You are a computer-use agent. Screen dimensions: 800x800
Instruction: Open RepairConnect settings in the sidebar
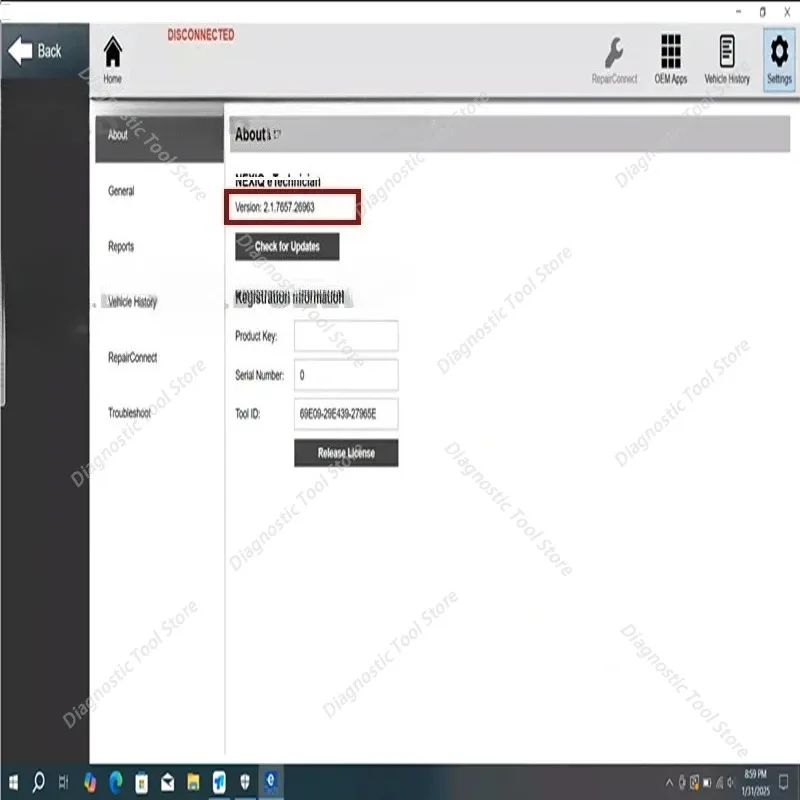tap(132, 357)
